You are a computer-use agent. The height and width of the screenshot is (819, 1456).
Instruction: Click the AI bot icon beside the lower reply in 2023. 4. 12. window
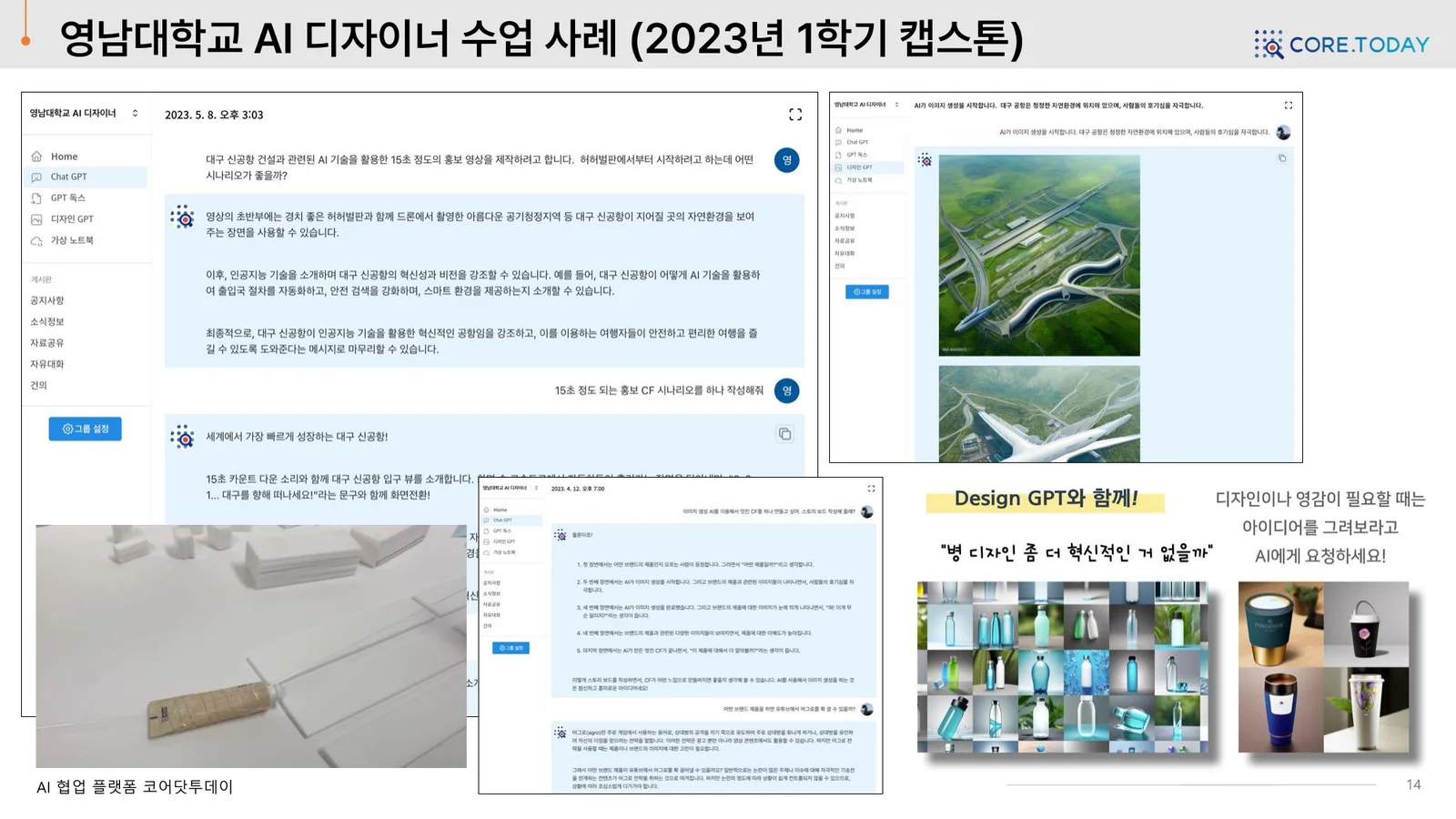[x=561, y=732]
